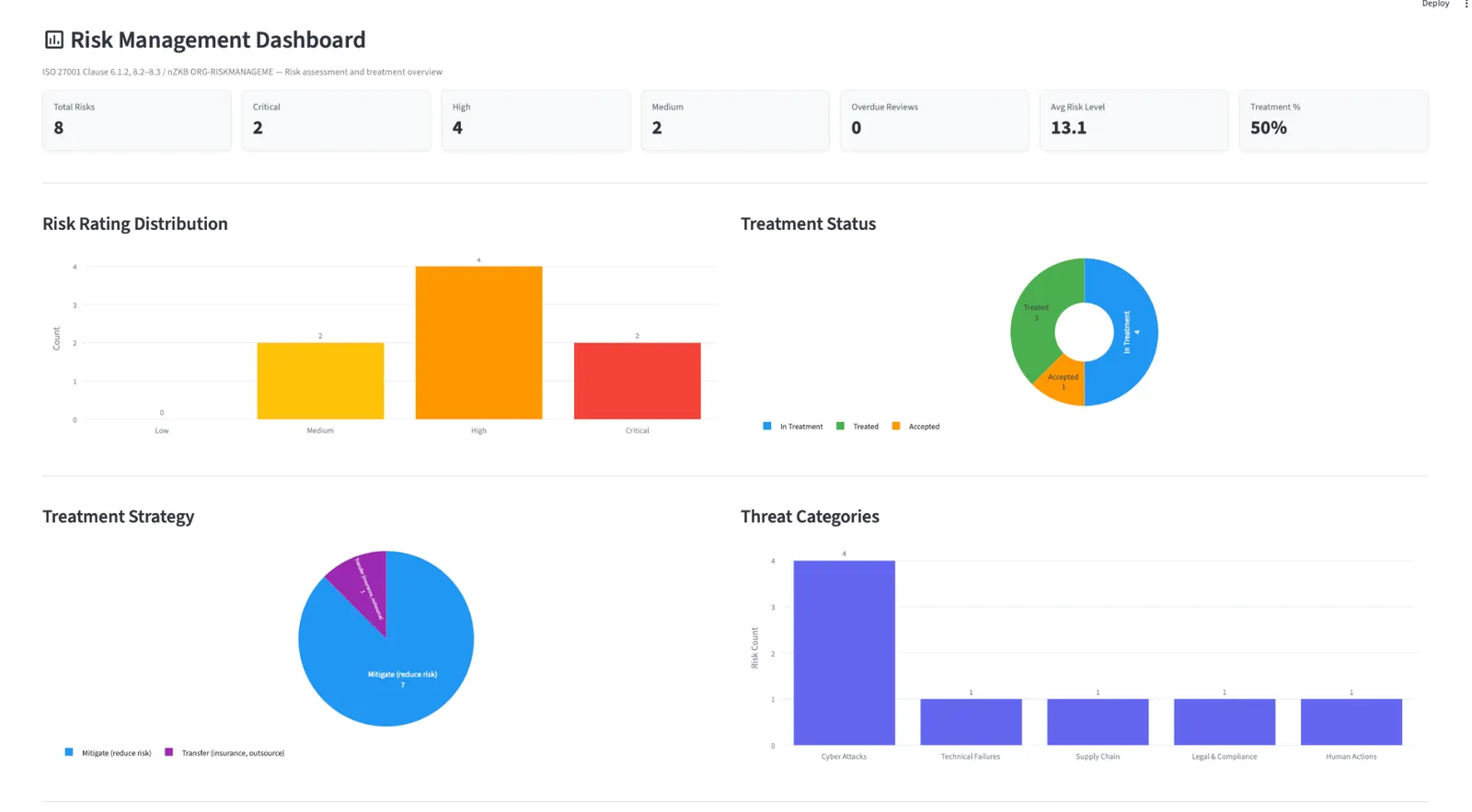The width and height of the screenshot is (1472, 812).
Task: Click the Cyber Attacks bar in Threat Categories
Action: pos(844,653)
